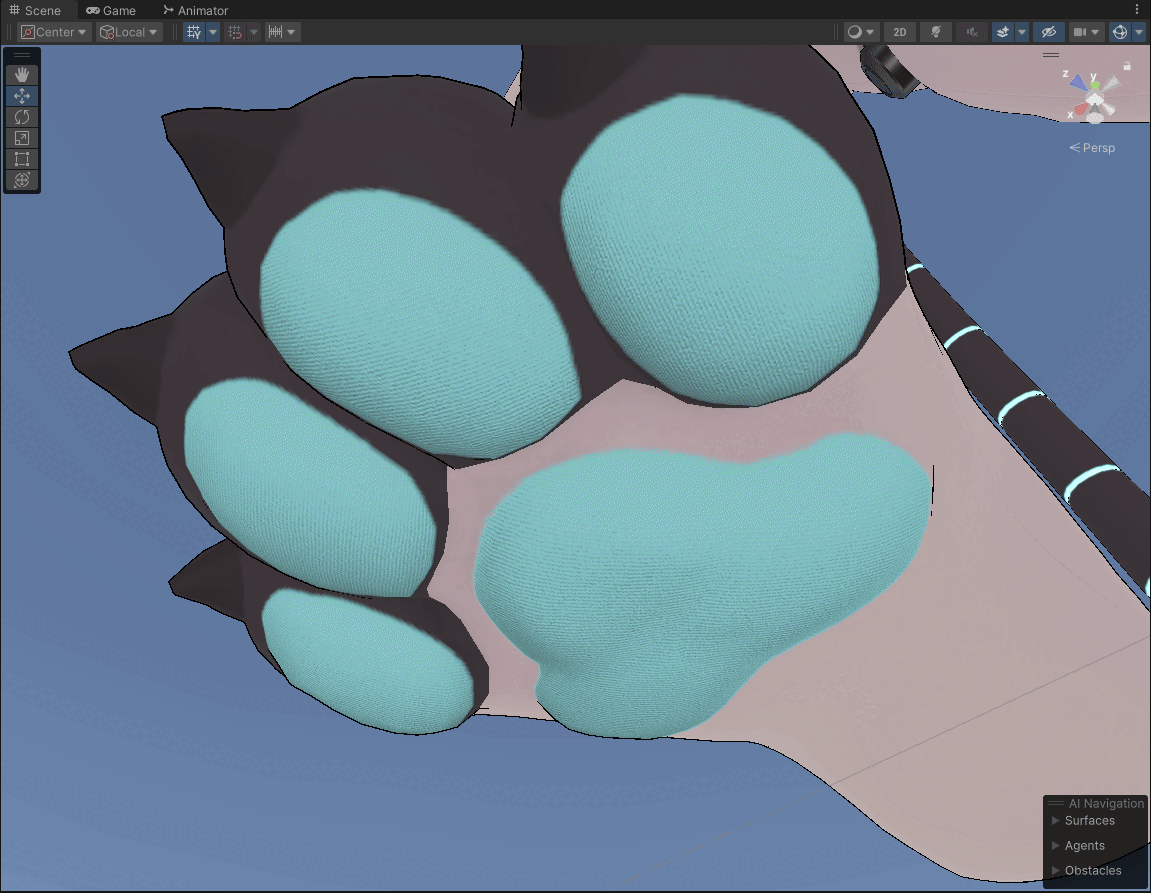Select the Rect transform tool
The image size is (1151, 893).
tap(22, 159)
